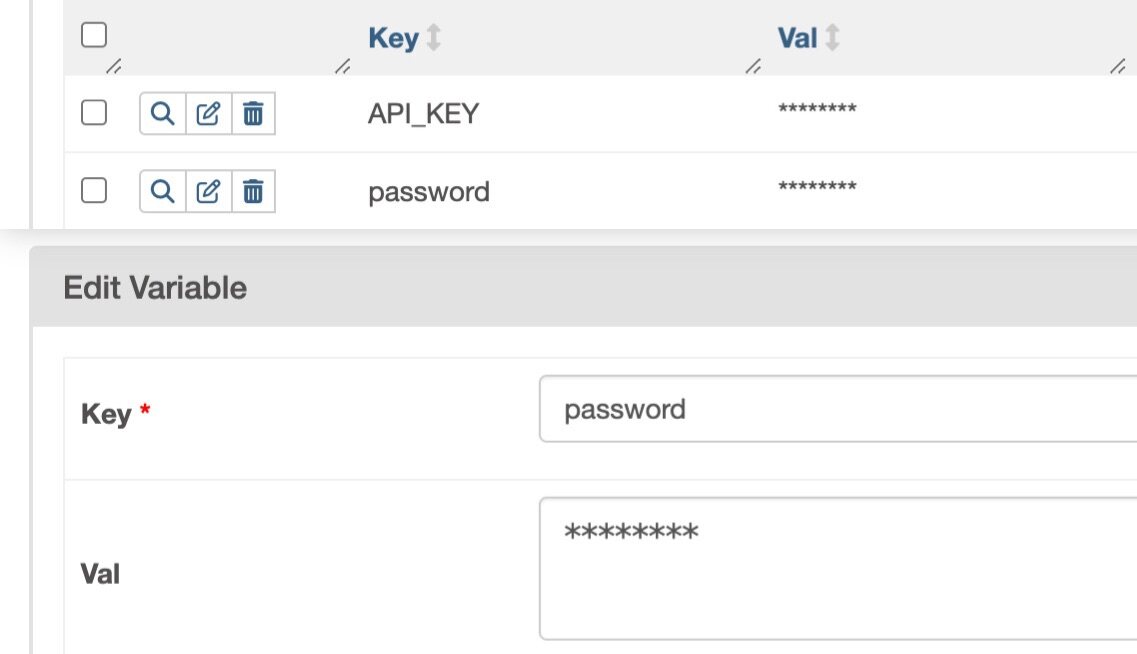Click the delete trash icon for API_KEY

[254, 114]
